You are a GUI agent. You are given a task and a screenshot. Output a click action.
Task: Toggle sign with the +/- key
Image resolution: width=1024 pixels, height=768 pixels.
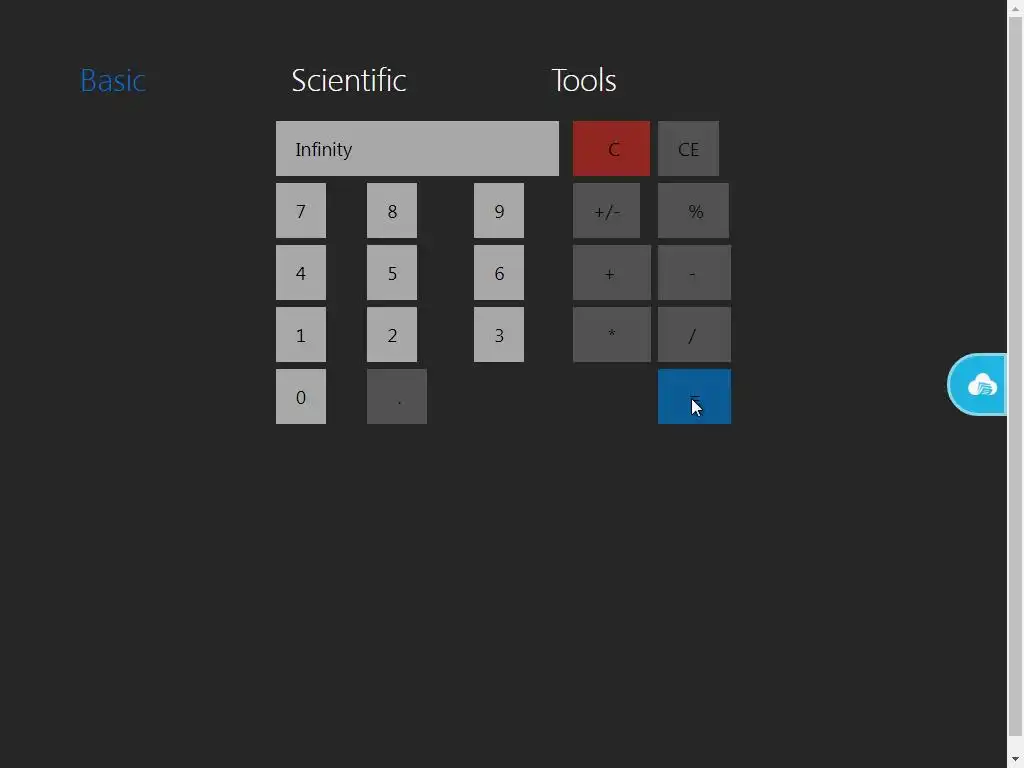point(606,210)
